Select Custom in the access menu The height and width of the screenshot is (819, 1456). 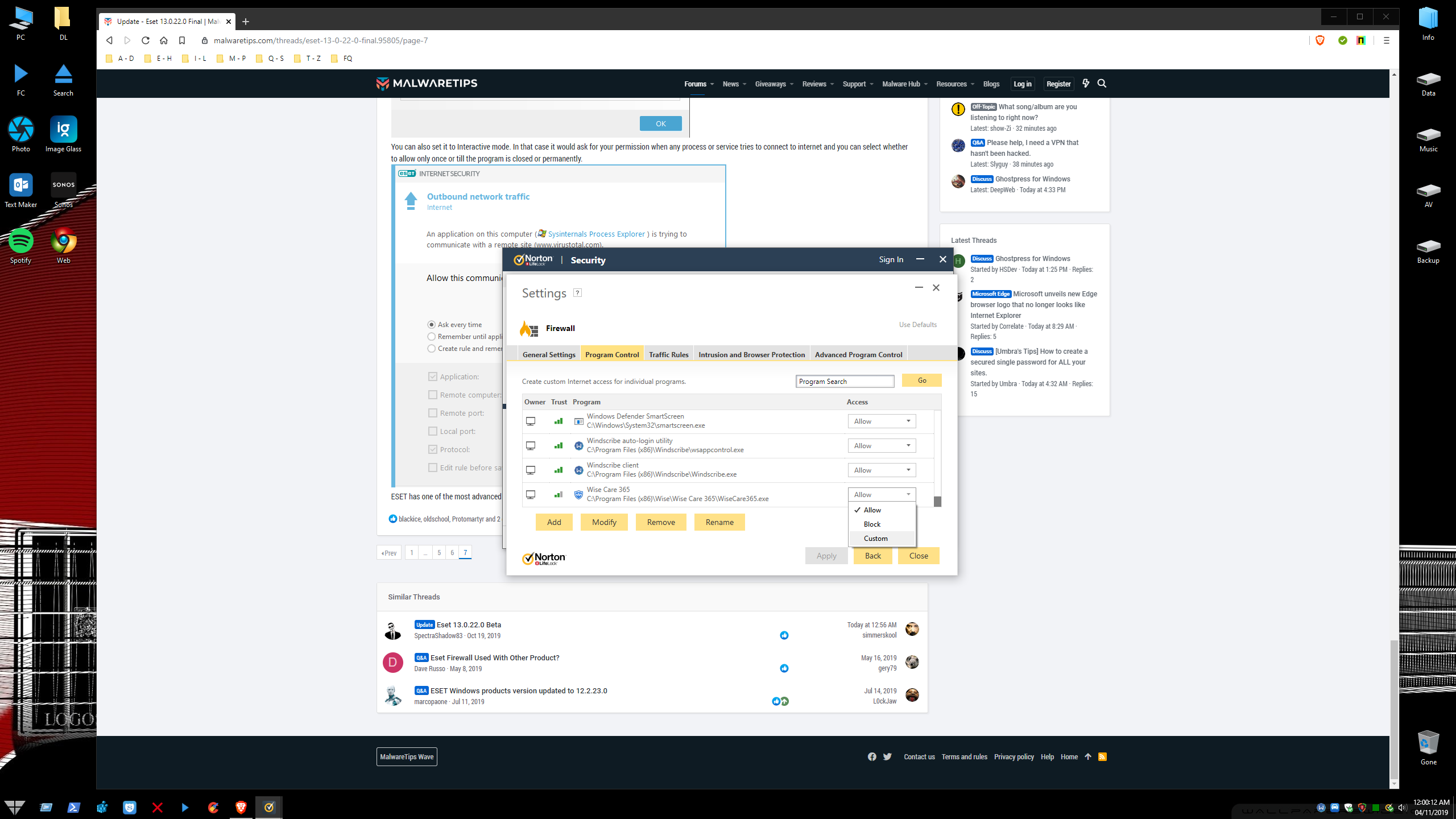[876, 539]
